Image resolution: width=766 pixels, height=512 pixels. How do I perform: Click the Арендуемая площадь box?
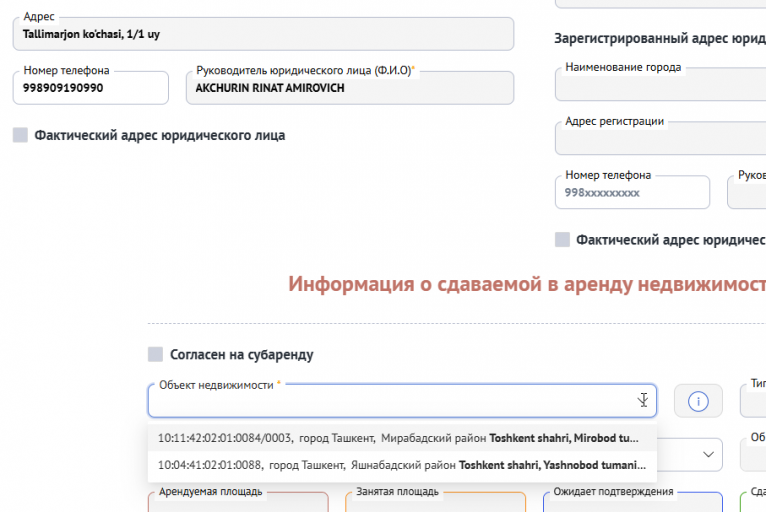pyautogui.click(x=238, y=502)
